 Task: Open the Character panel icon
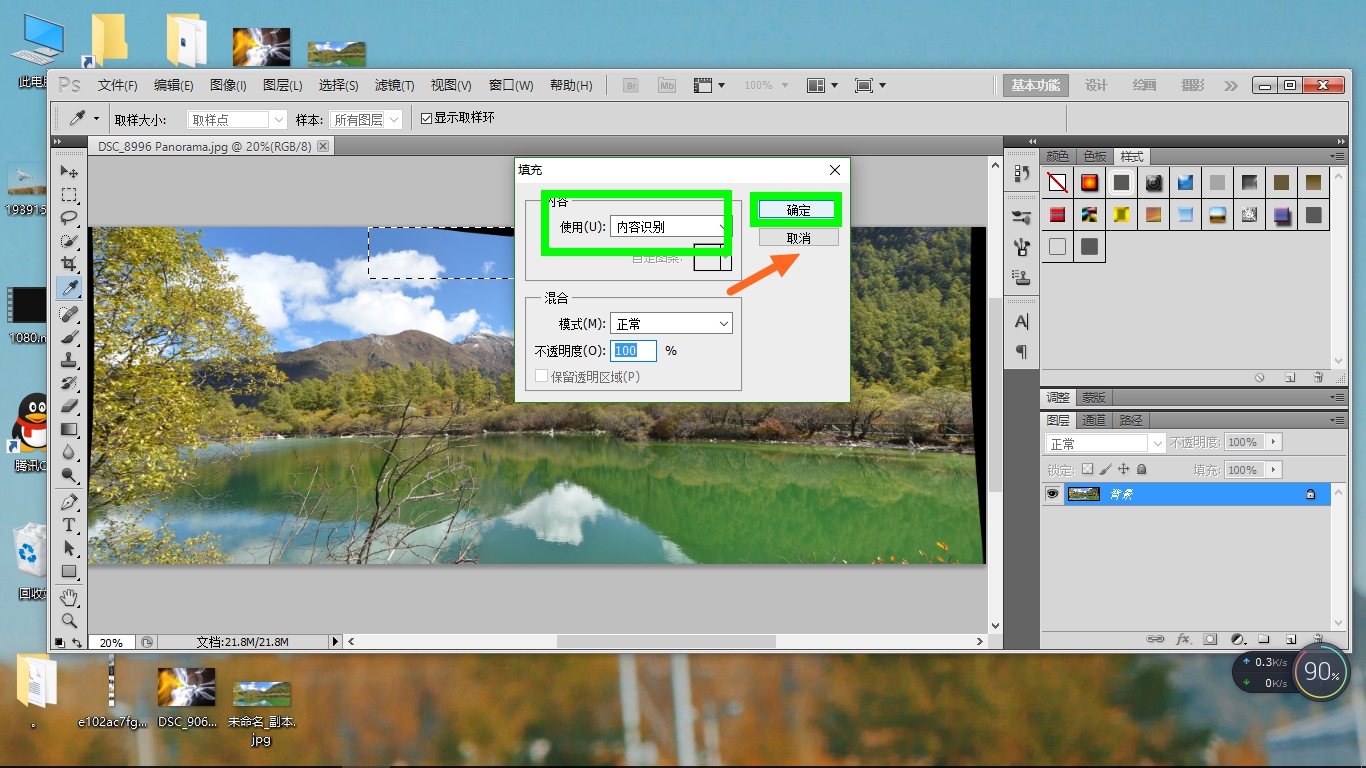tap(1021, 322)
